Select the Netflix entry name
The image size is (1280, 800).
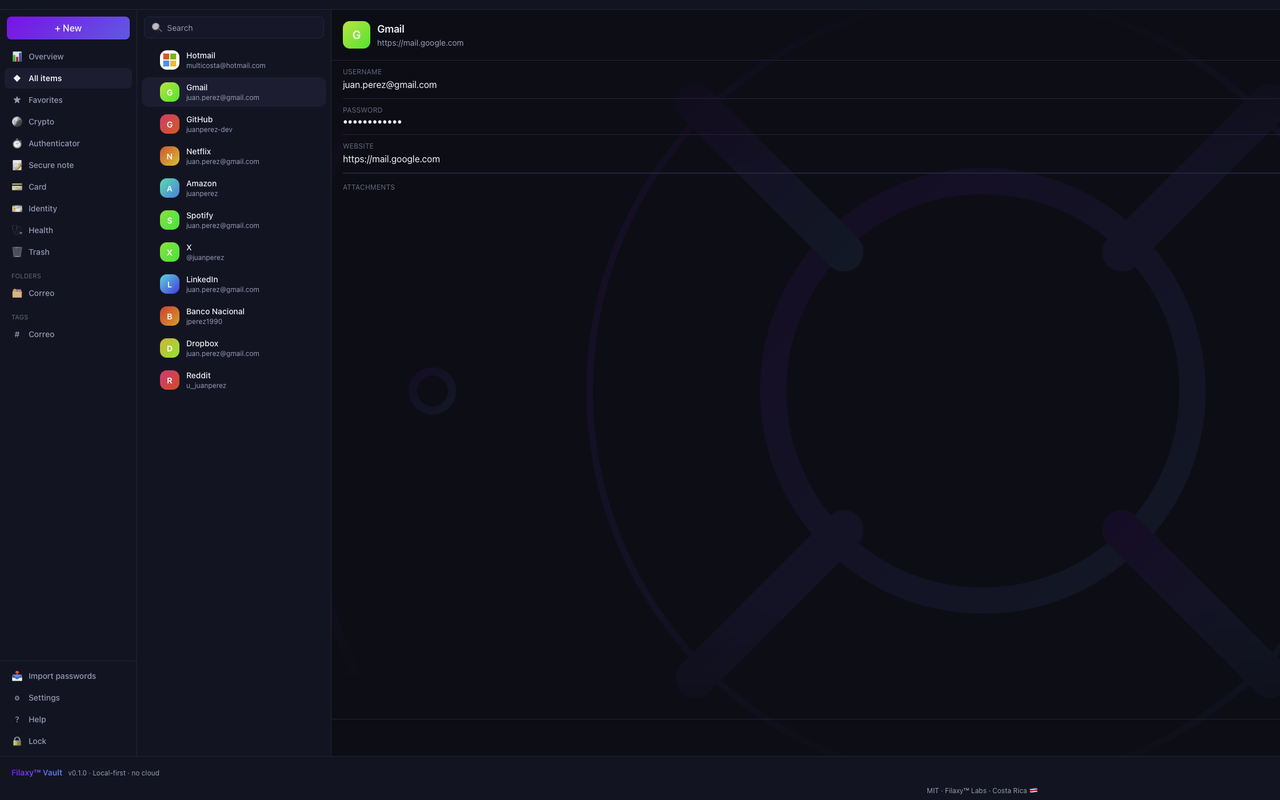198,152
